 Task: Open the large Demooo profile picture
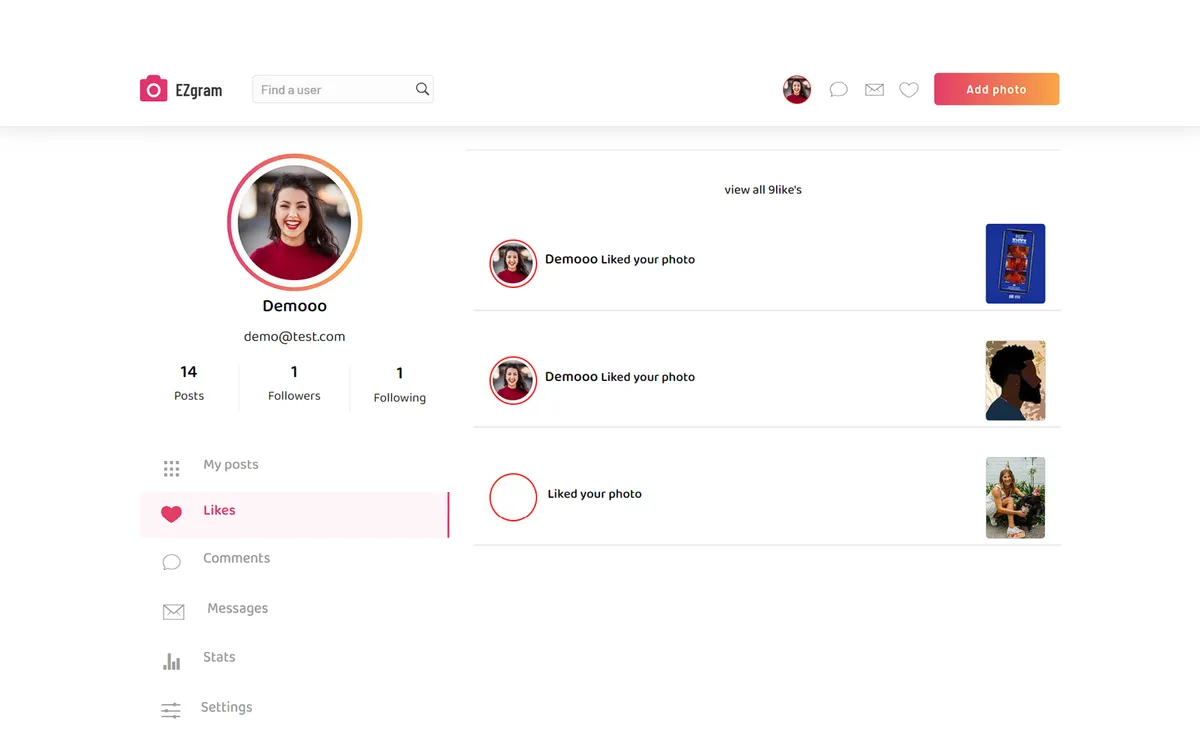295,222
